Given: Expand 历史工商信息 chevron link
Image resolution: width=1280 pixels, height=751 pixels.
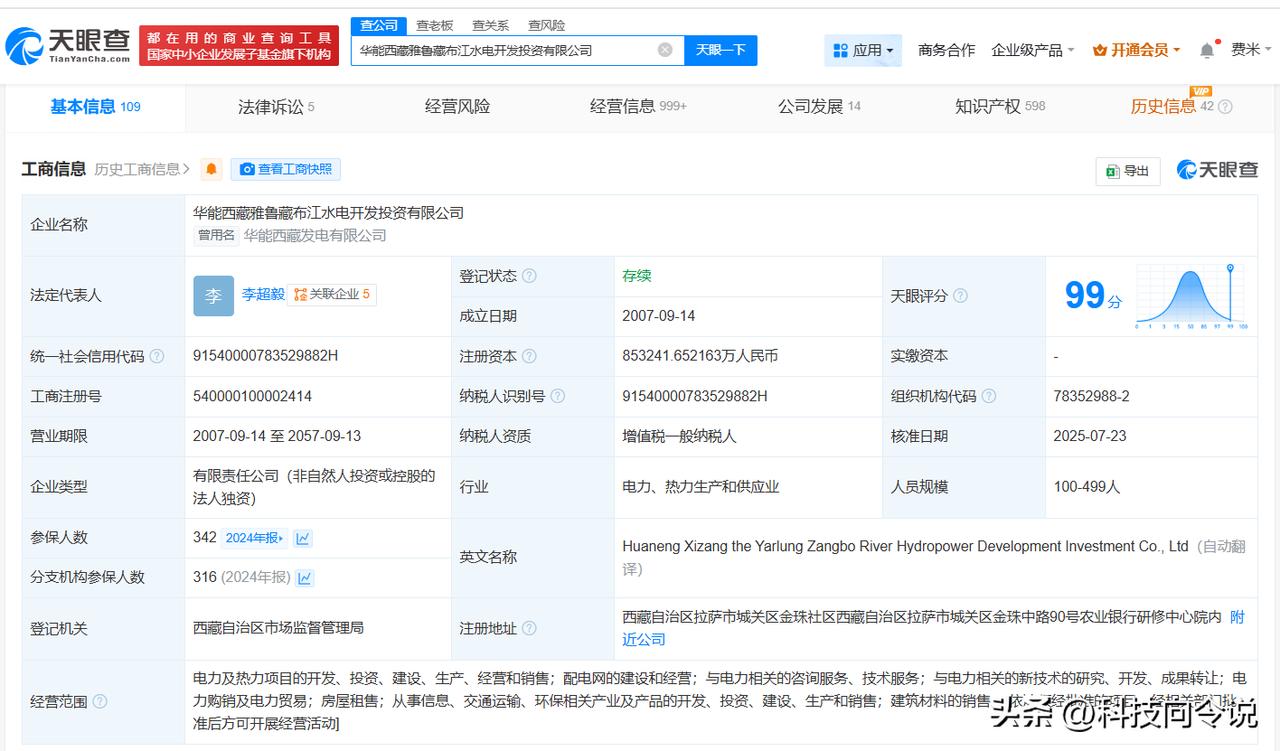Looking at the screenshot, I should tap(142, 169).
